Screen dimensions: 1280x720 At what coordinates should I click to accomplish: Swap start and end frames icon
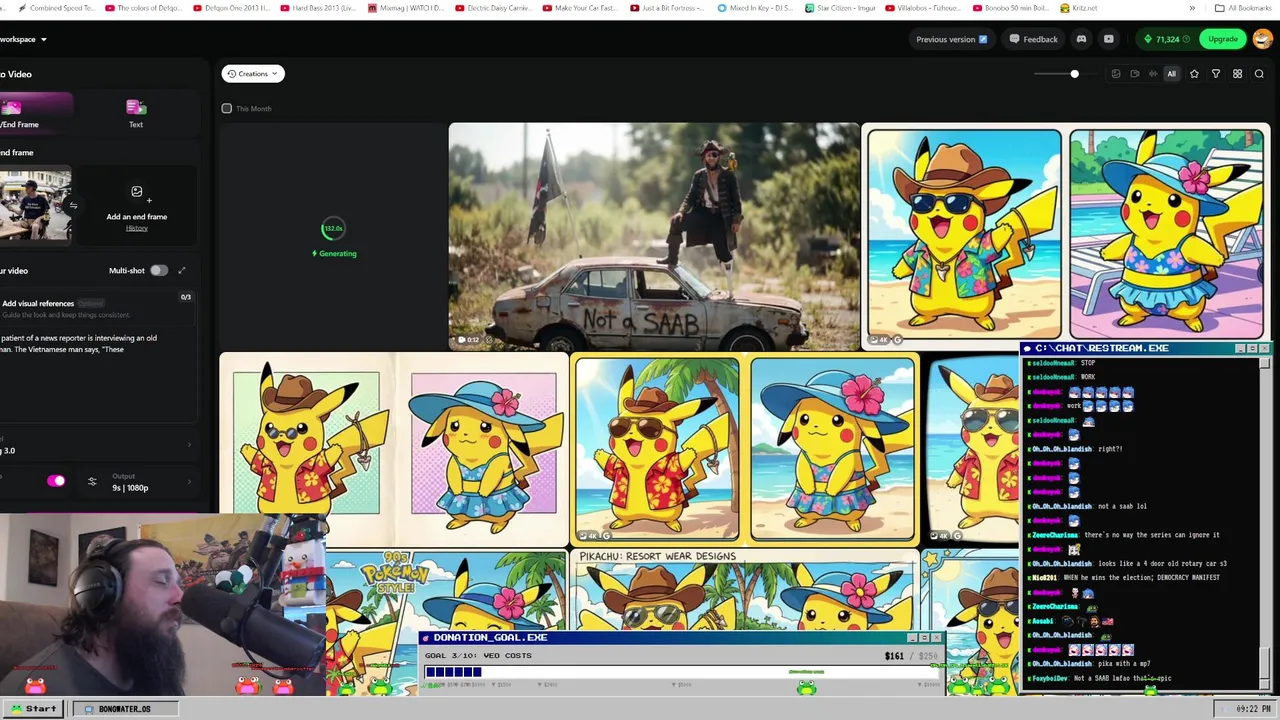(72, 206)
